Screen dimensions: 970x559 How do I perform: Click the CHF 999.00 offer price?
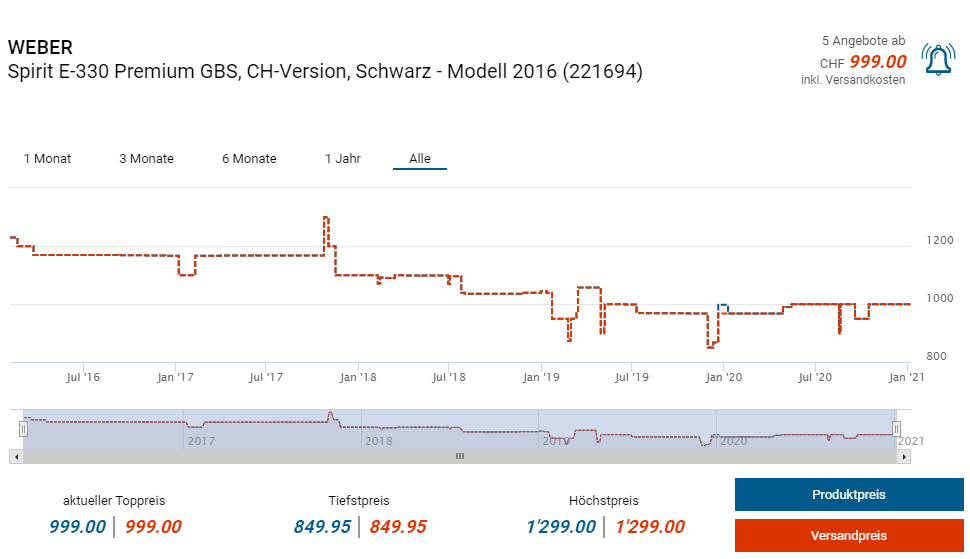click(x=877, y=62)
